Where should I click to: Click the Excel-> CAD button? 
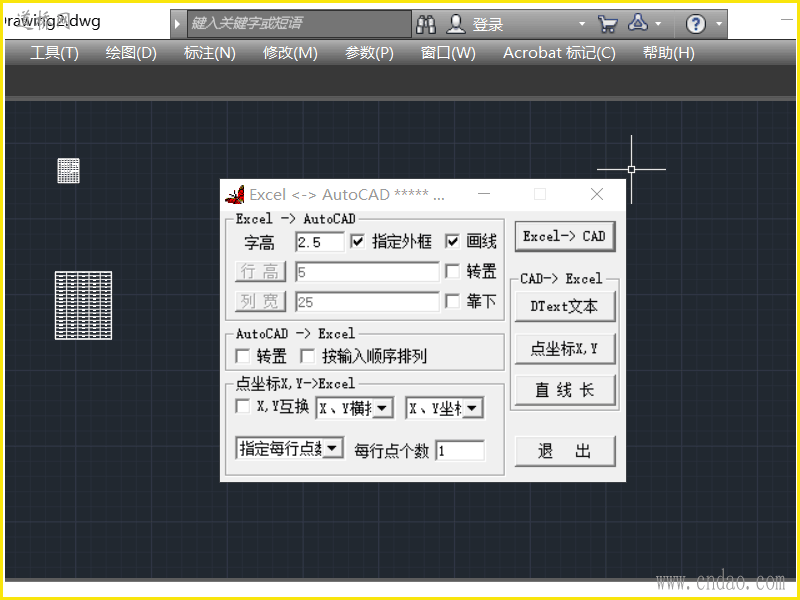click(x=565, y=236)
